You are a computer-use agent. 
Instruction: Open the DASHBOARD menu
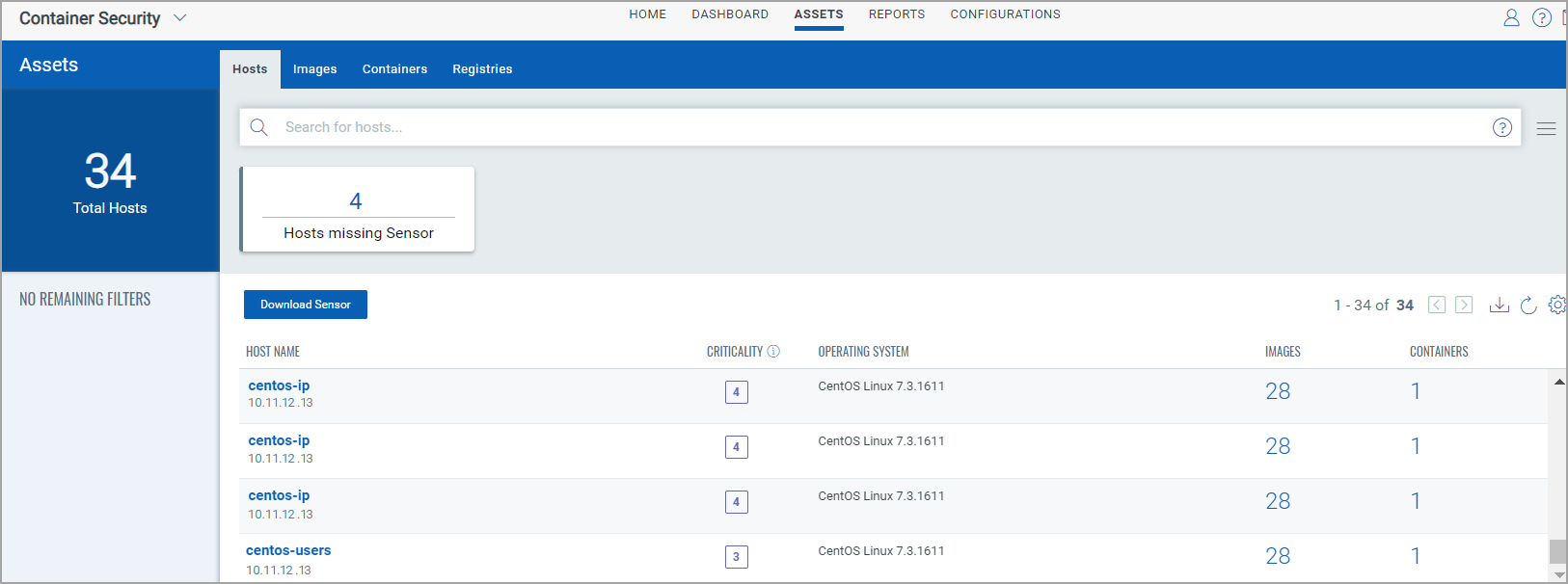[730, 14]
